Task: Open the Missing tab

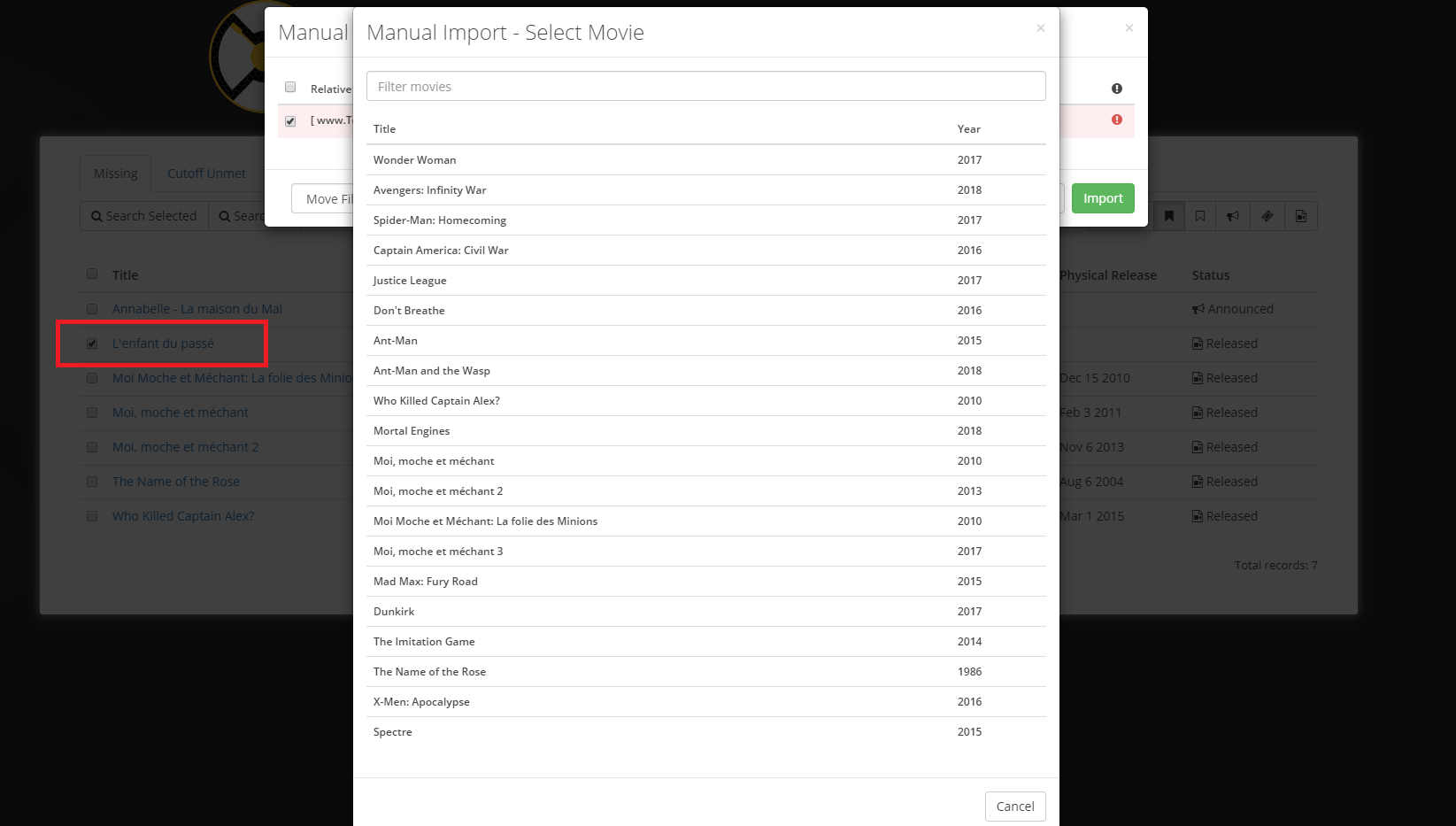Action: [x=115, y=173]
